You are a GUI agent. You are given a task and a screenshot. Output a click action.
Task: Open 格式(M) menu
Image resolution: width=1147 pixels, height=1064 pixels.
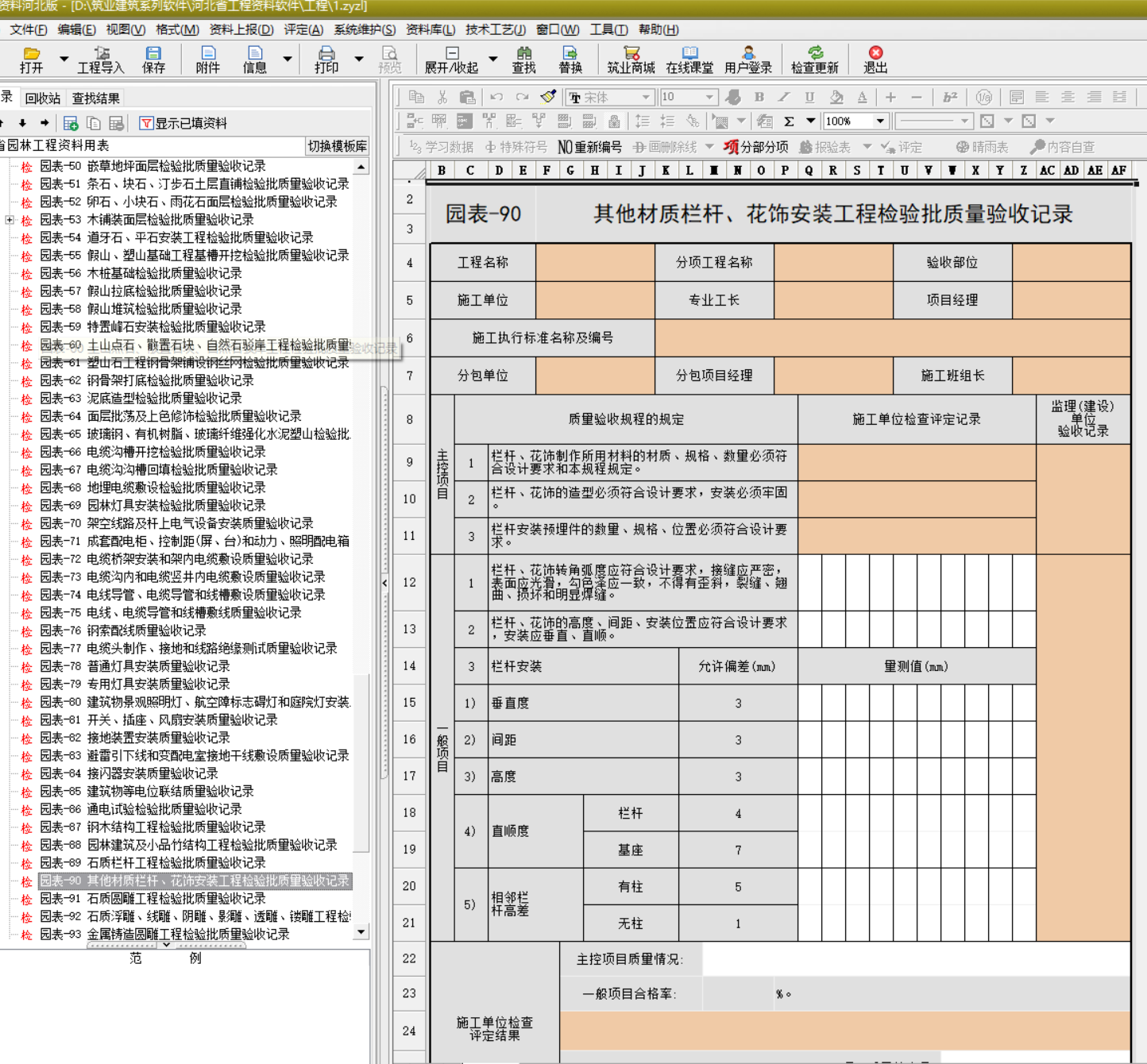[x=177, y=29]
